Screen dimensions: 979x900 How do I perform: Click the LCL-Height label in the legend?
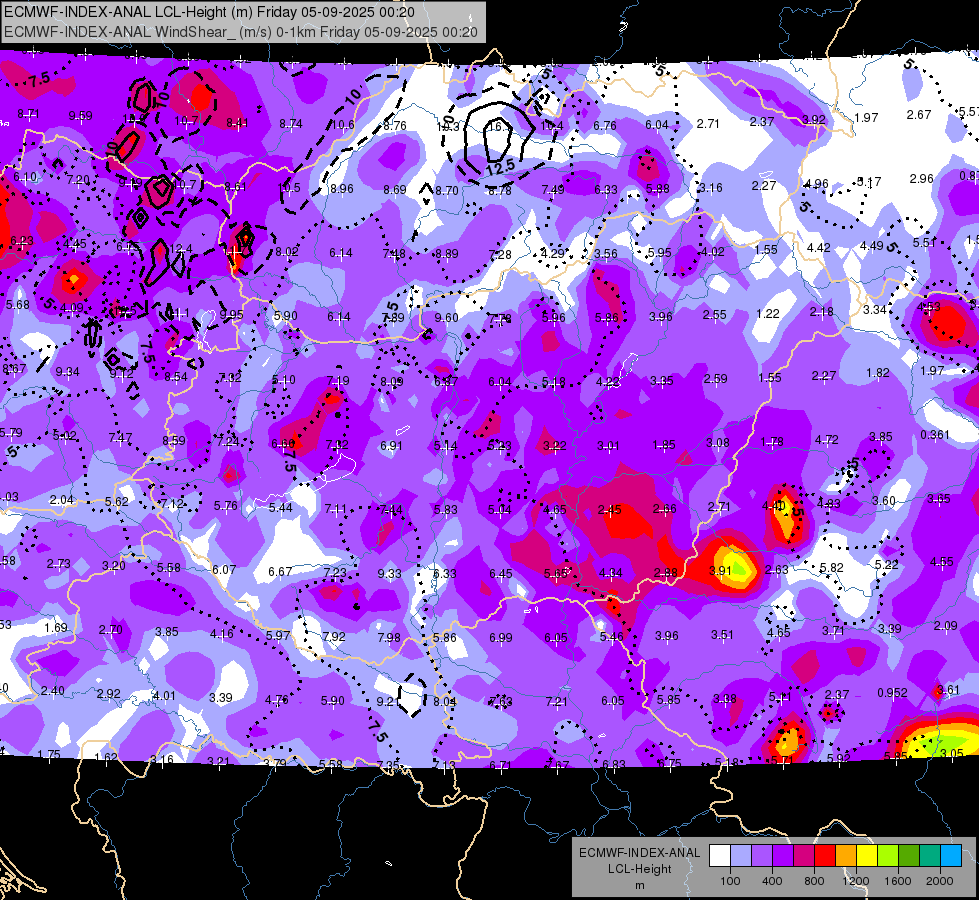click(639, 869)
